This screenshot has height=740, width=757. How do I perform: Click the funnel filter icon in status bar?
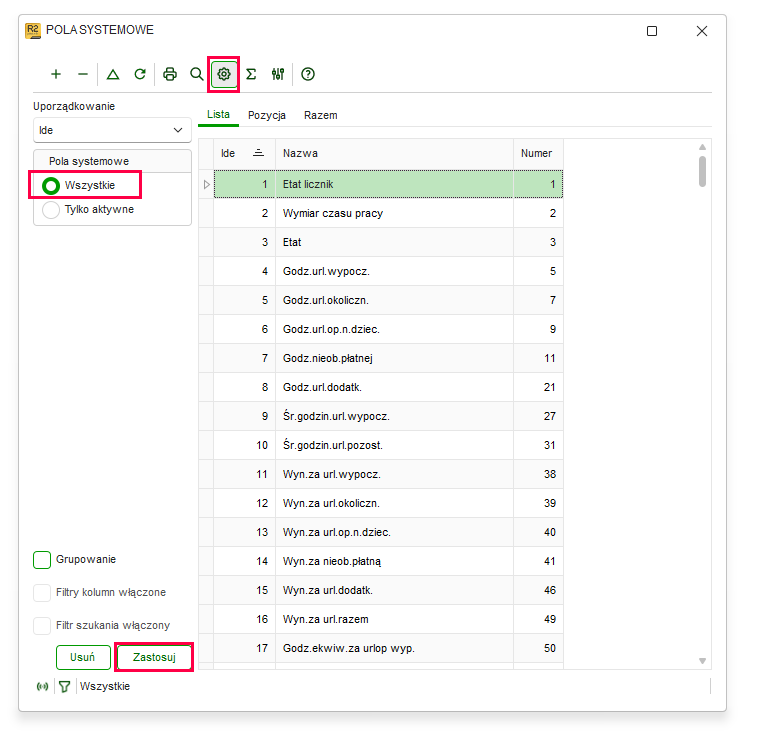[x=65, y=686]
